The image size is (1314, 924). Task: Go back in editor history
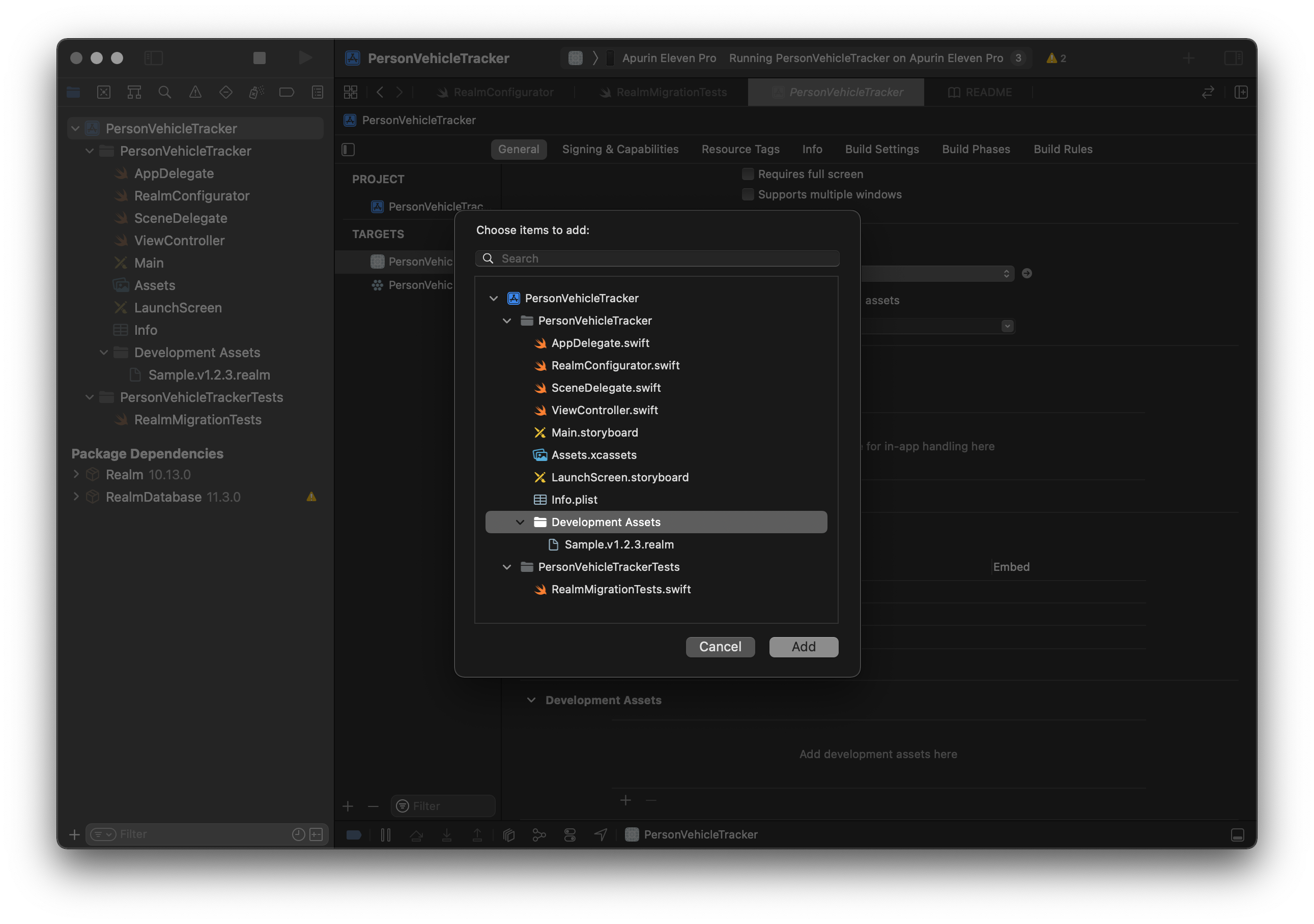click(x=380, y=92)
